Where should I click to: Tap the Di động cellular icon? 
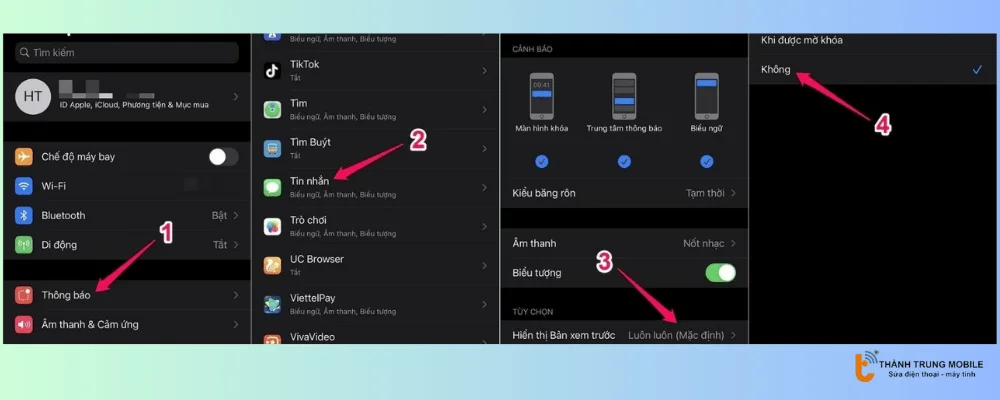(24, 245)
